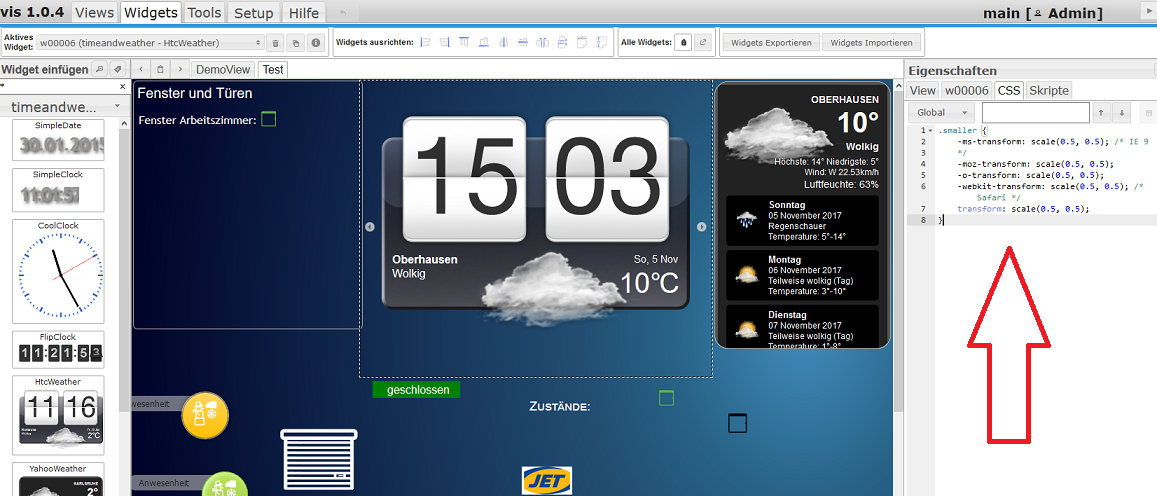This screenshot has width=1157, height=496.
Task: Toggle the green square under Zustände
Action: tap(666, 398)
